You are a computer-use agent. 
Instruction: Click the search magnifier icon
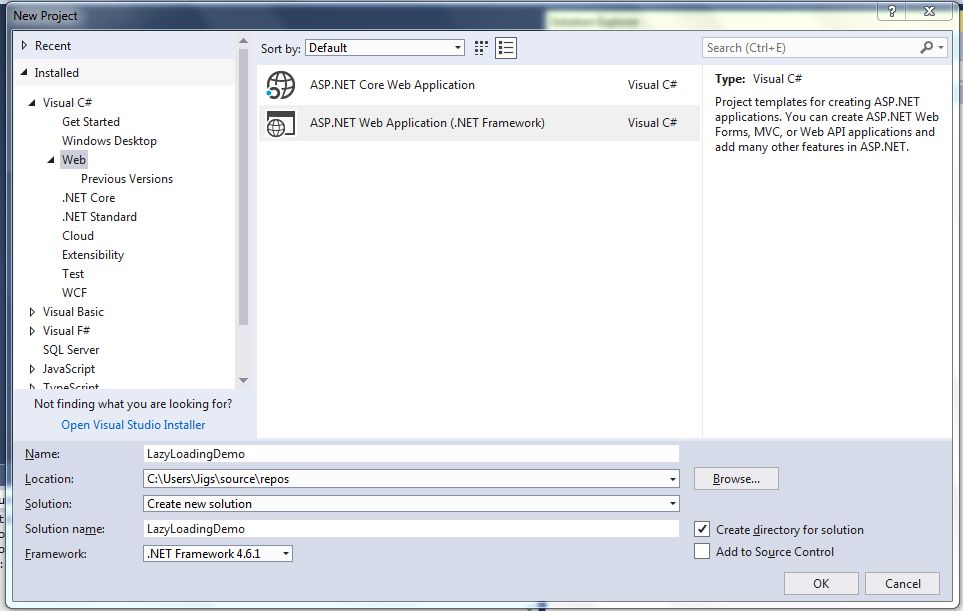coord(926,47)
